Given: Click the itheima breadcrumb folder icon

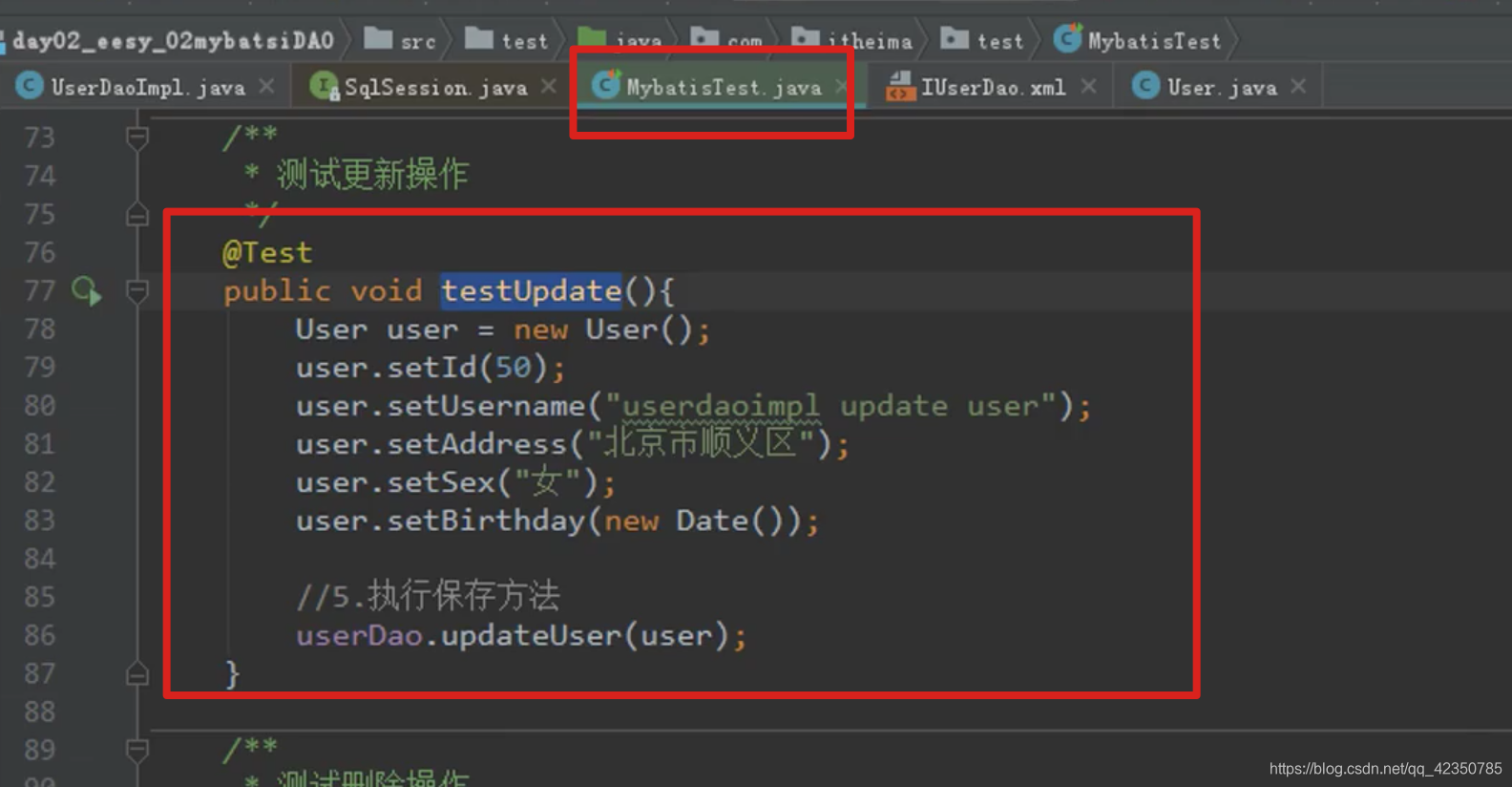Looking at the screenshot, I should click(x=805, y=38).
